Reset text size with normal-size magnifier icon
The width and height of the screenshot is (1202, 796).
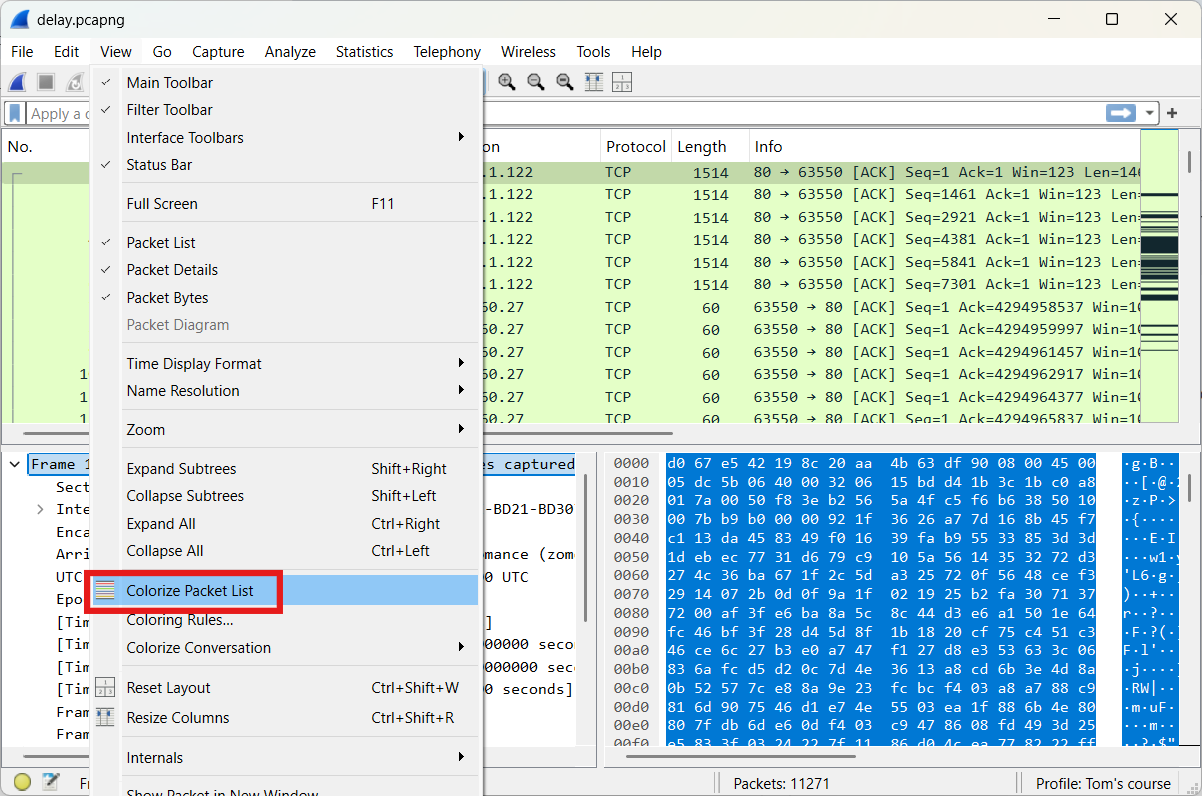(565, 82)
